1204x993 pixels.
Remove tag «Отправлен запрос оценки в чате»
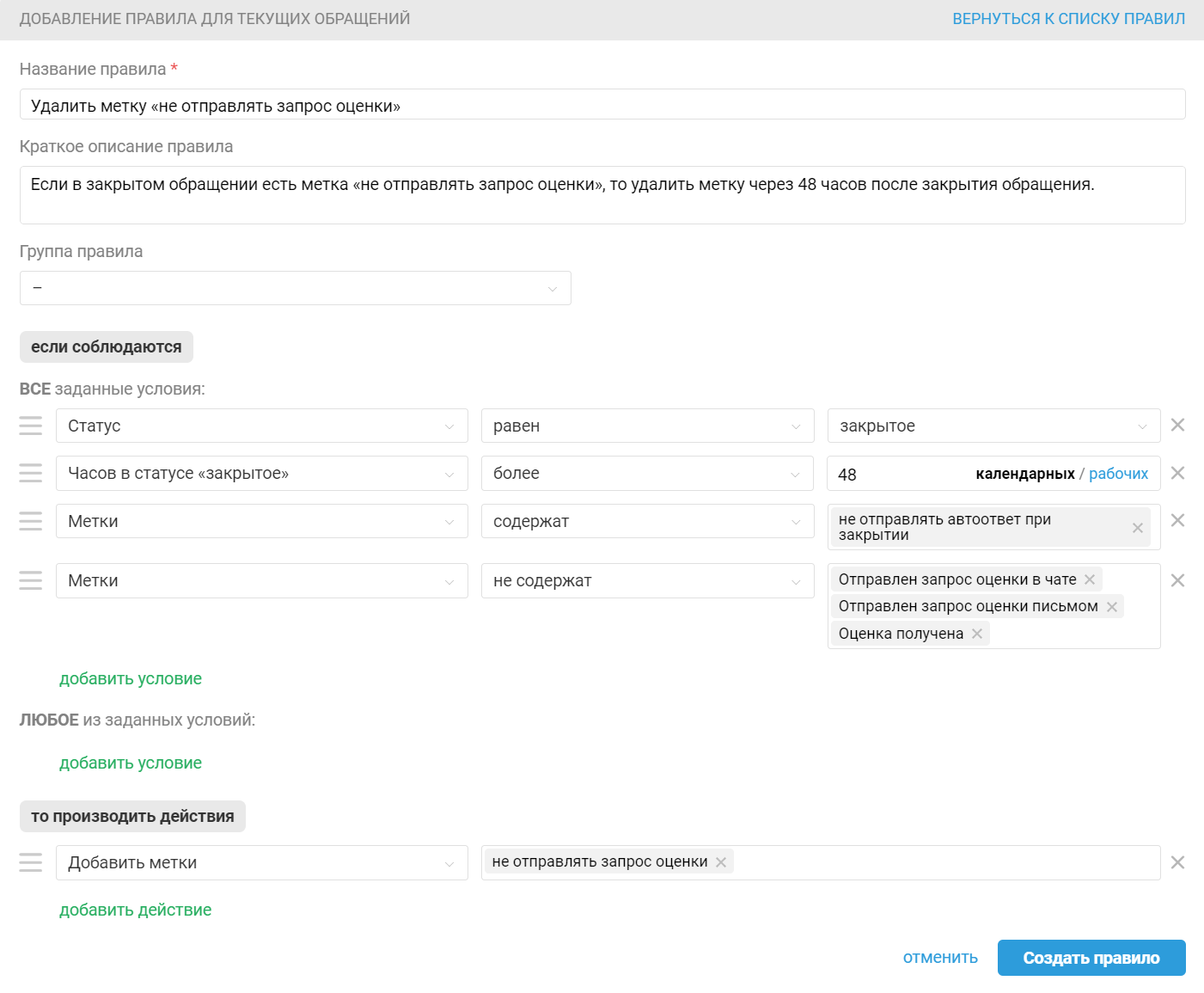(x=1090, y=579)
